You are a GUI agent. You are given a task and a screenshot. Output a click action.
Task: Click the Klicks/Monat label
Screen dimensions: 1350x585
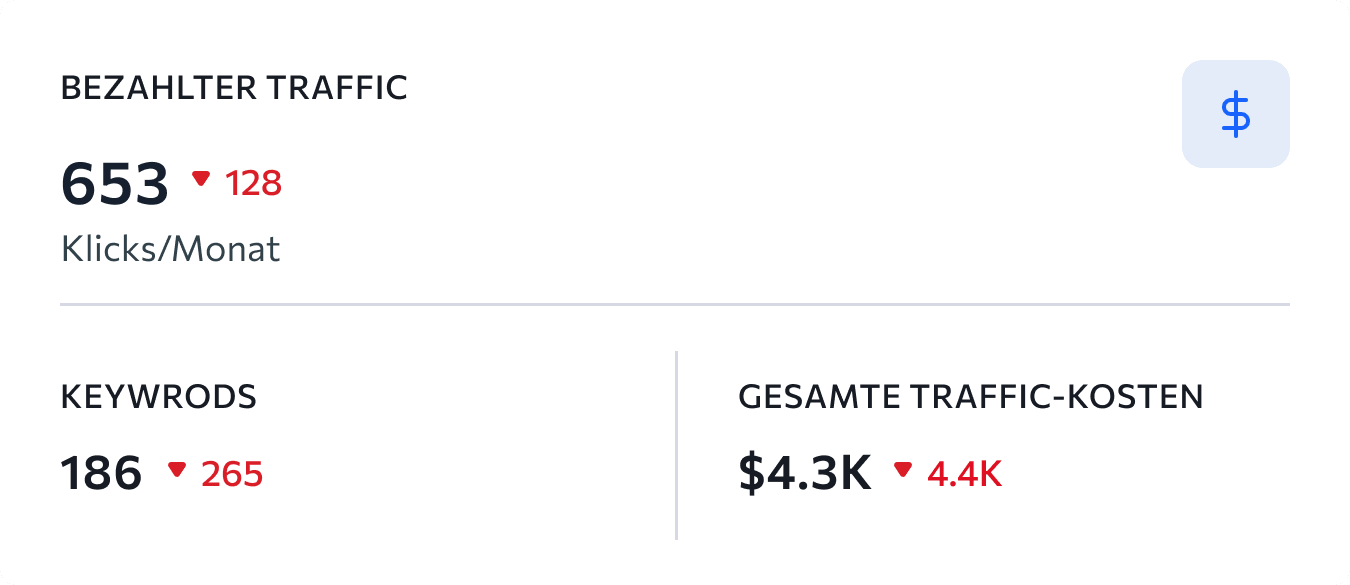(x=171, y=249)
